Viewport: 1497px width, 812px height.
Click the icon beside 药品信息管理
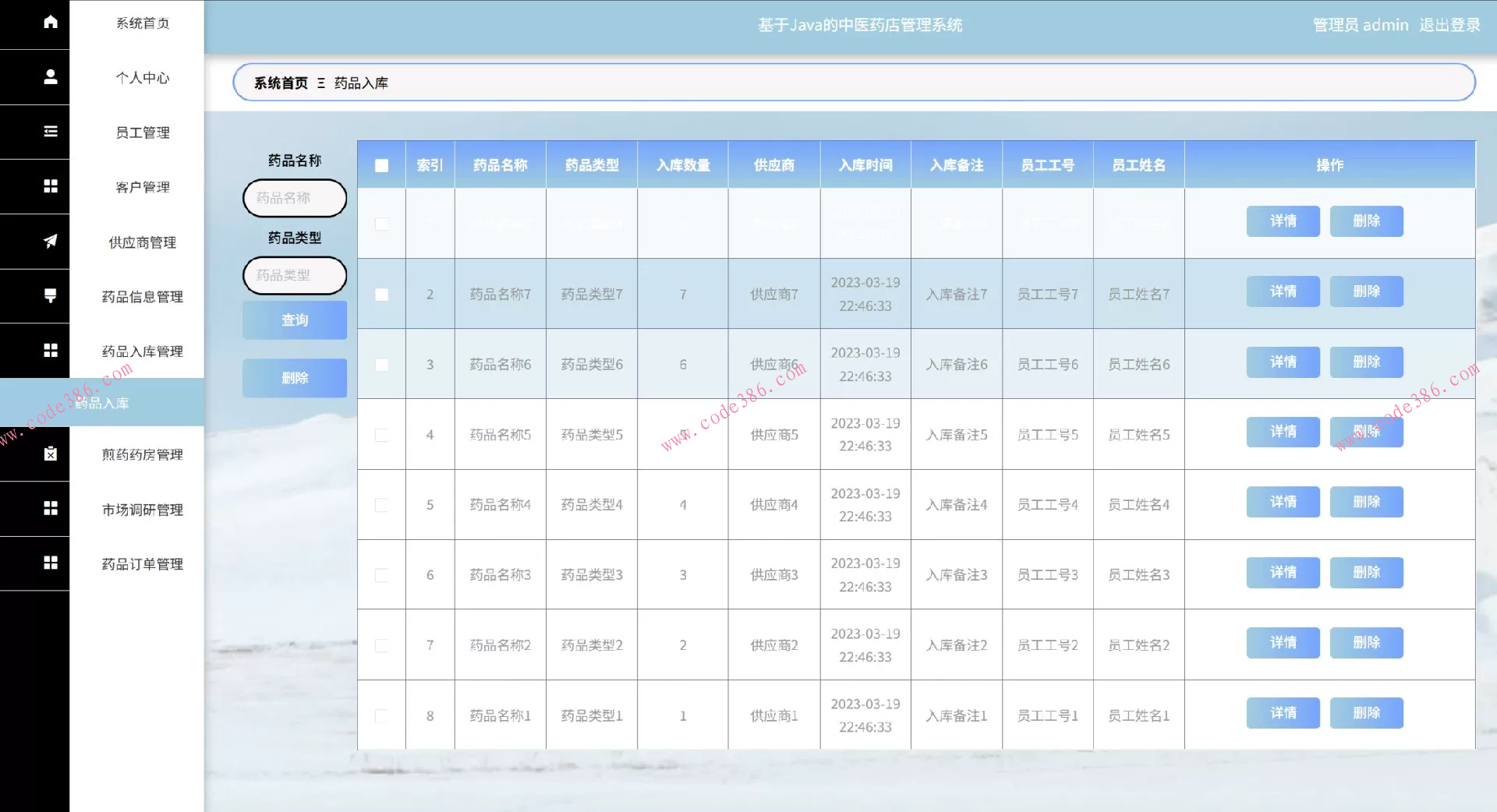coord(50,295)
